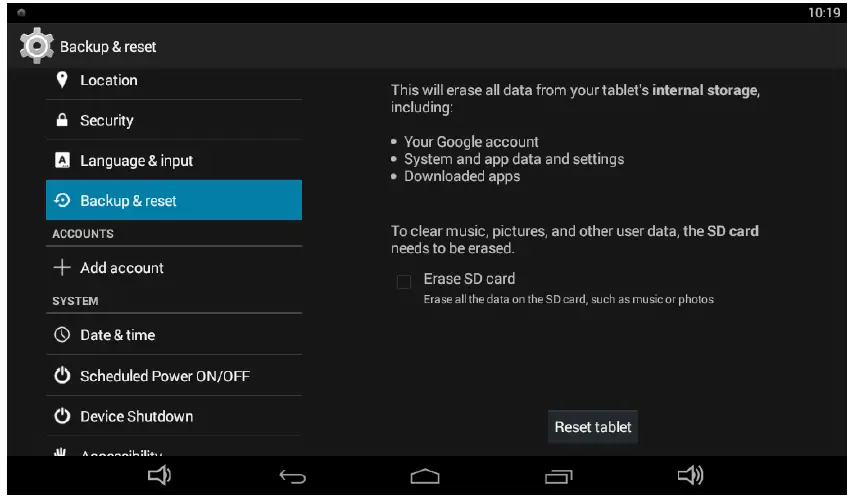Tap the Reset tablet button
This screenshot has width=854, height=500.
click(x=593, y=427)
